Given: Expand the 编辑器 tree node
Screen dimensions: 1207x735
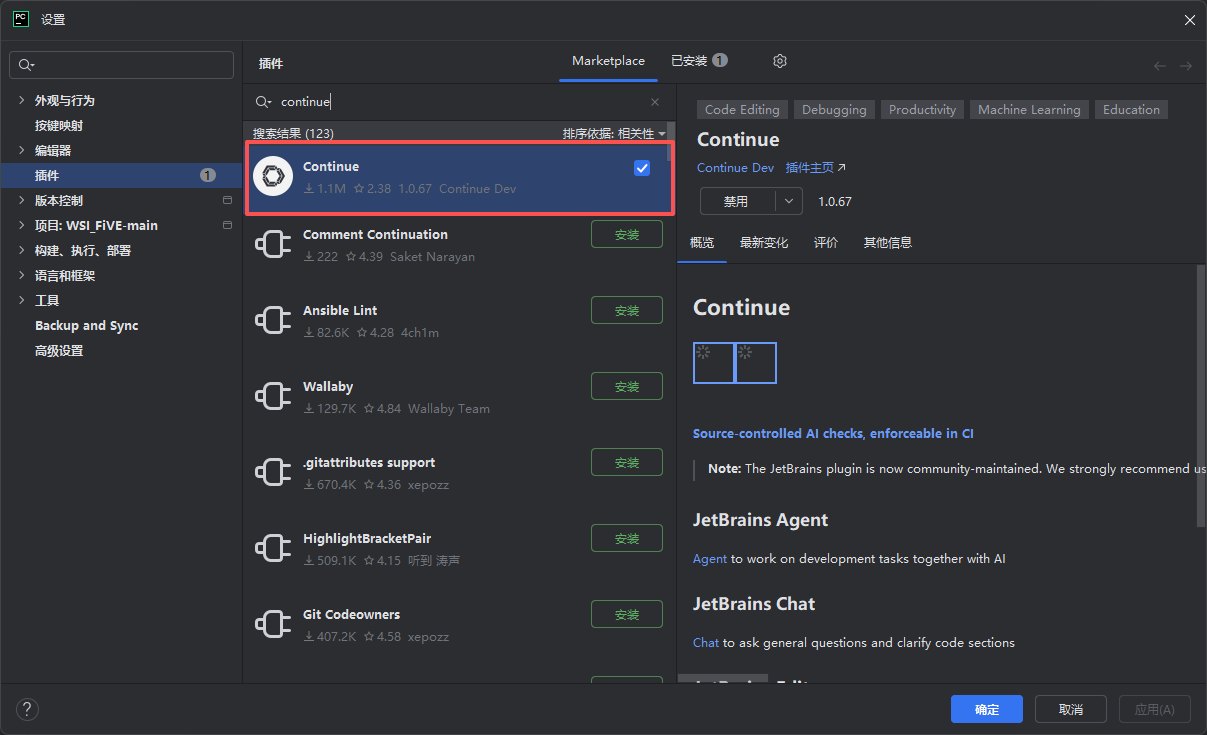Looking at the screenshot, I should coord(22,150).
